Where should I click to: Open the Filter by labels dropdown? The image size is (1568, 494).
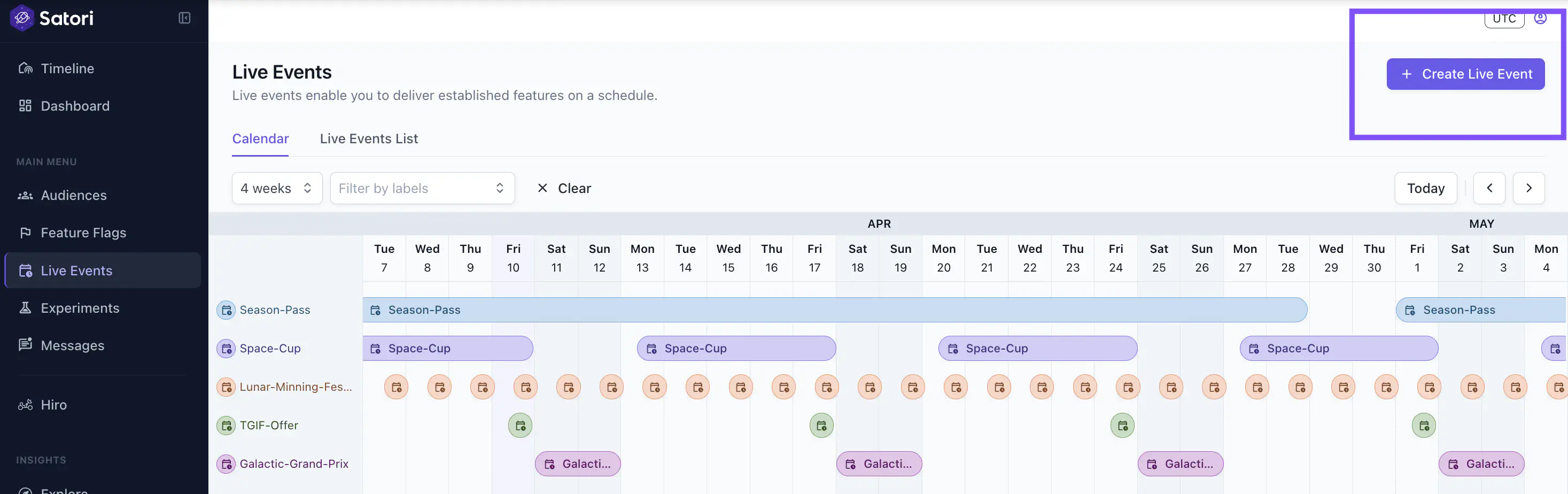coord(422,188)
